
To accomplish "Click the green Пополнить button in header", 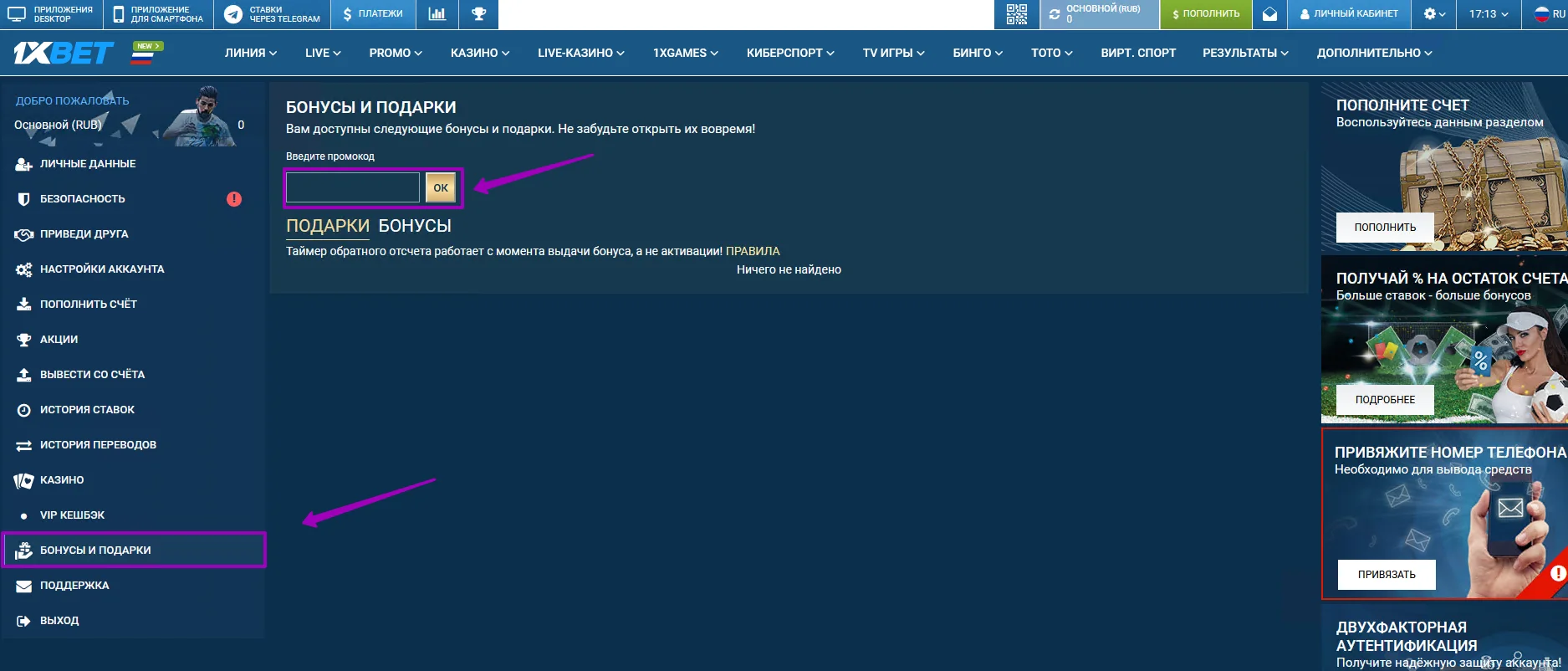I will point(1206,14).
